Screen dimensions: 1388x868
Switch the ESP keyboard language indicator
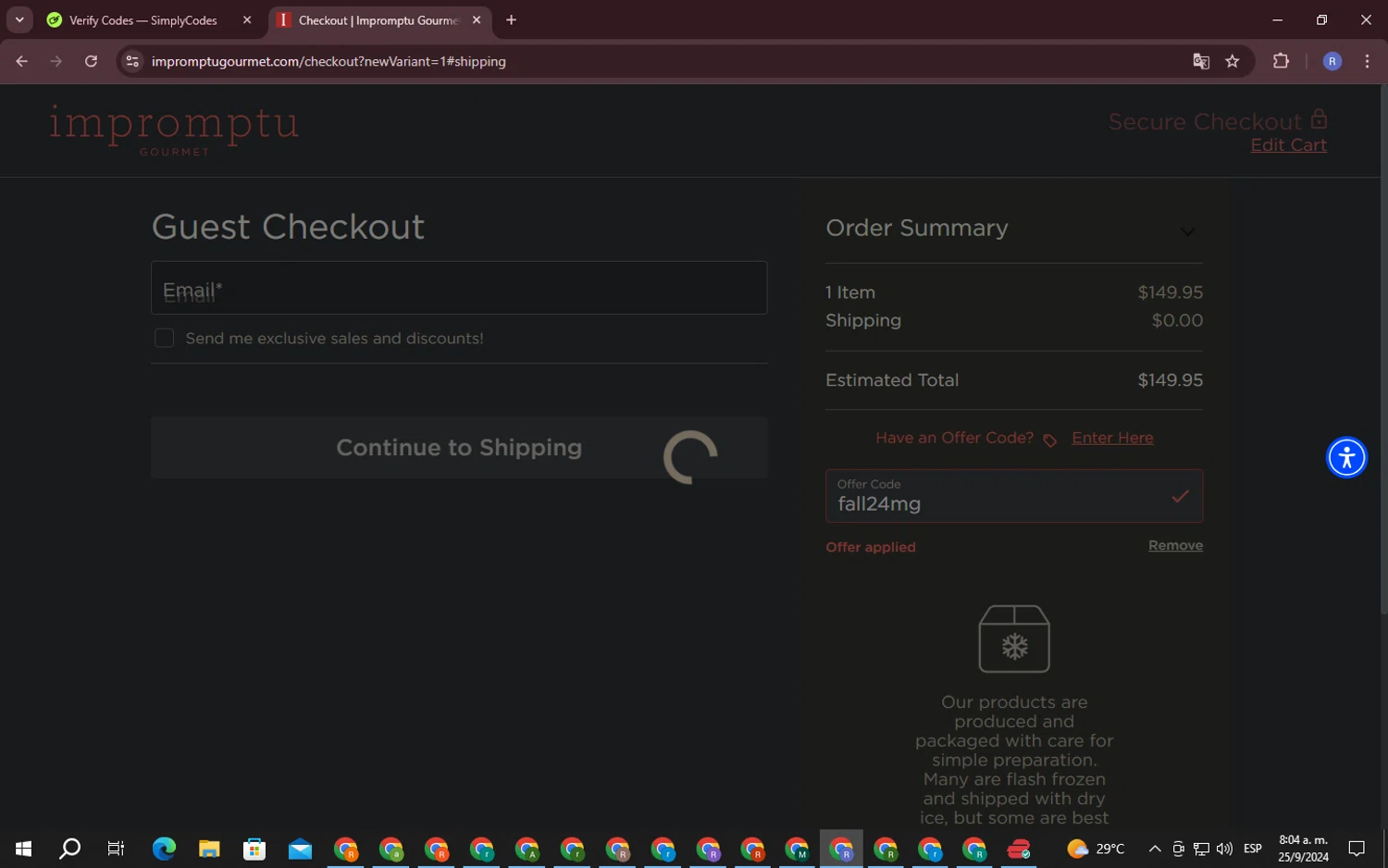1253,849
